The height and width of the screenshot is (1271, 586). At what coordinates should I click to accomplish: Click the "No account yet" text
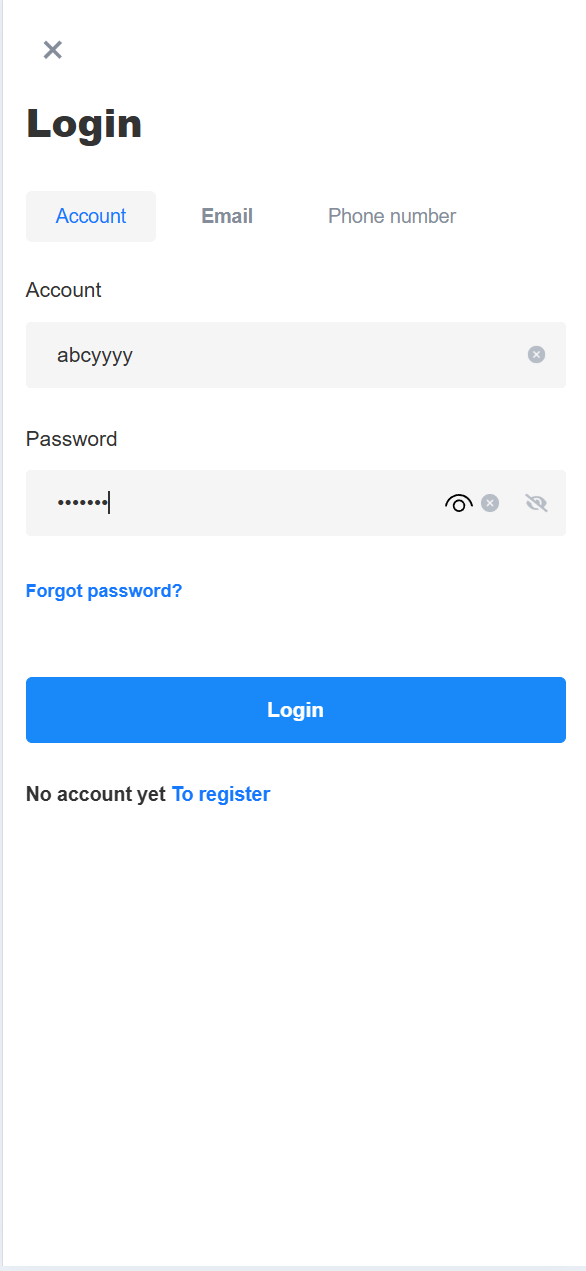pos(96,794)
